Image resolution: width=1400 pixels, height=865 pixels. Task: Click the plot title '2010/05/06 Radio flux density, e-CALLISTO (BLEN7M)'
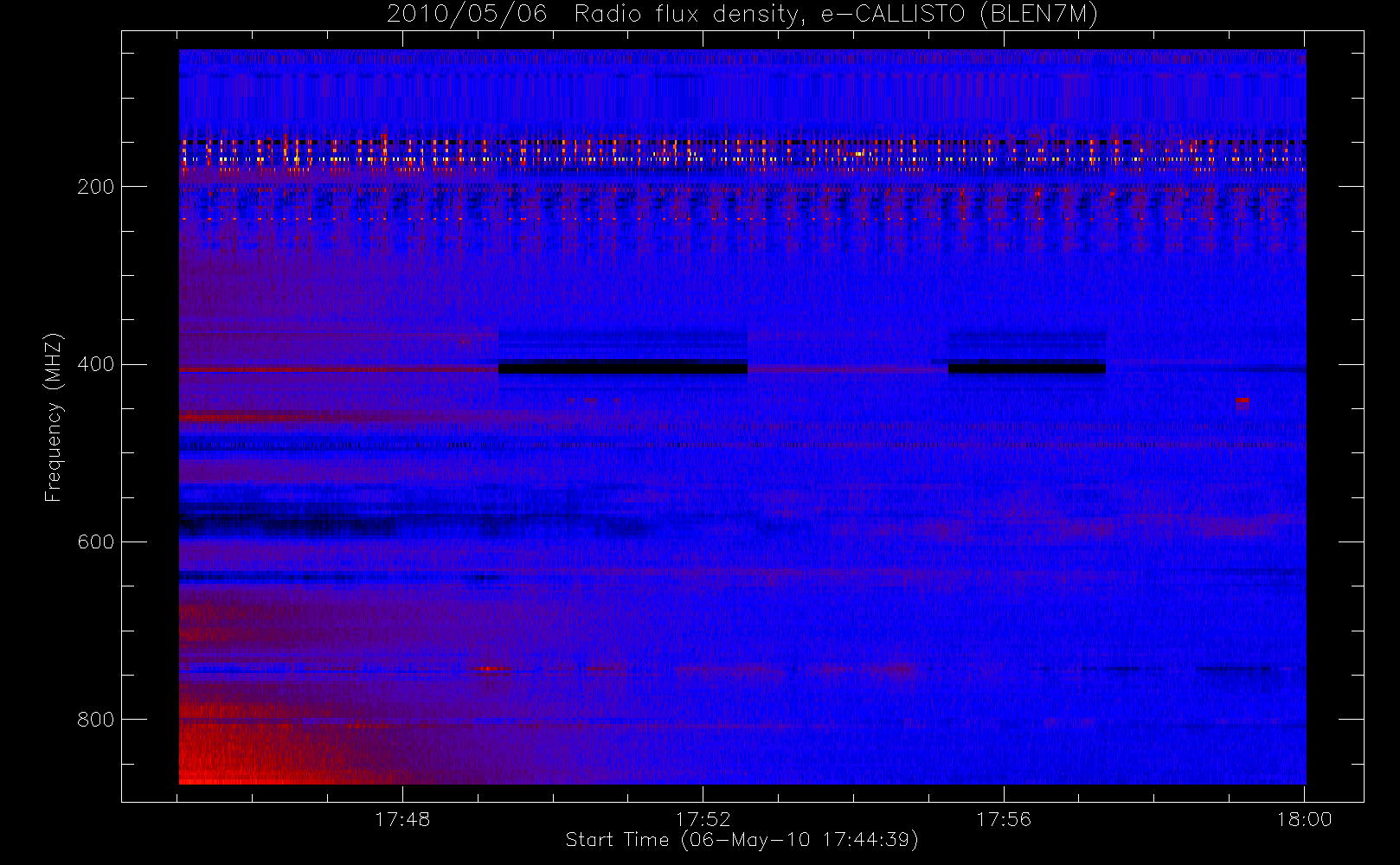coord(742,15)
